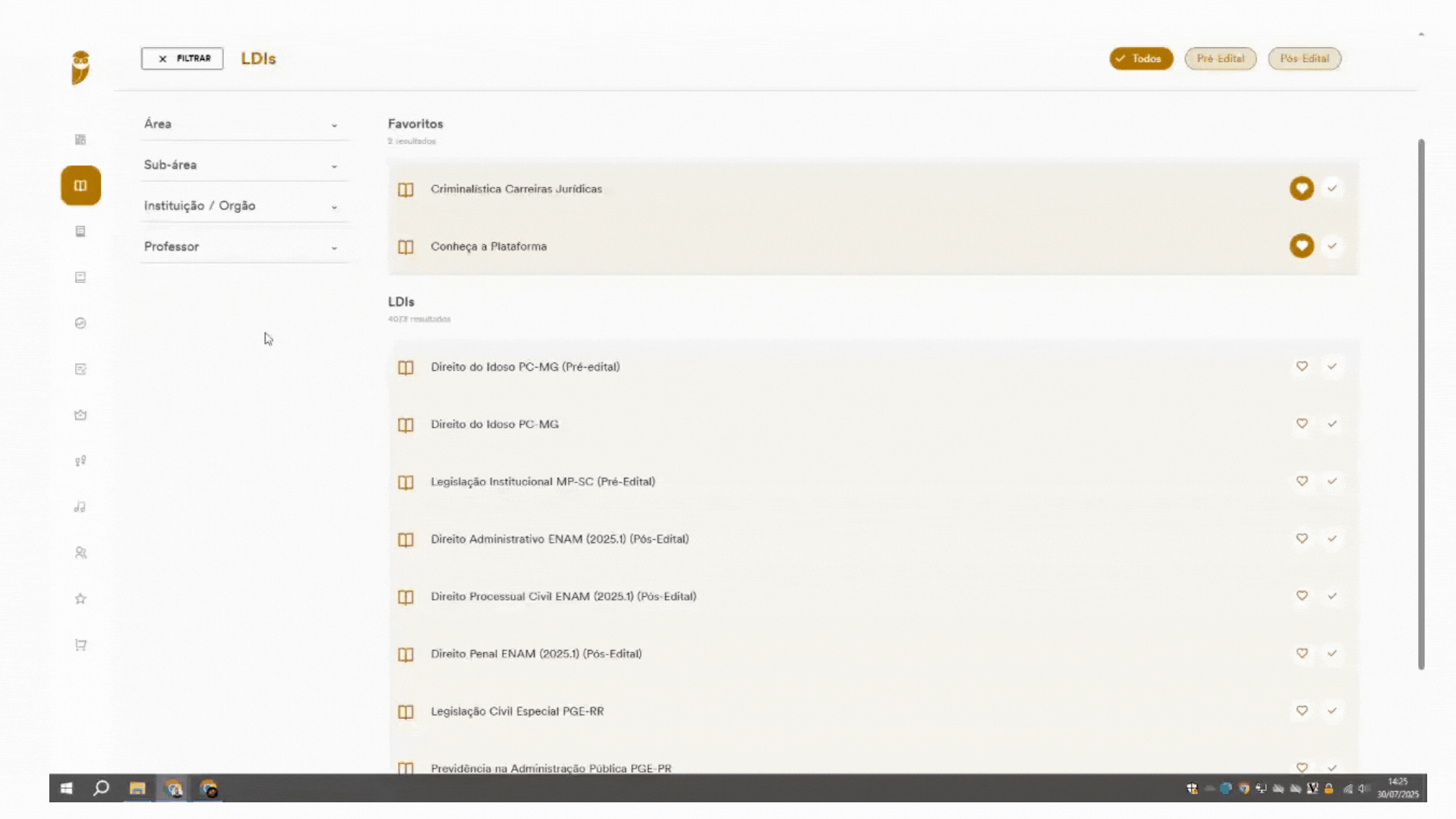The width and height of the screenshot is (1456, 819).
Task: Select the Pré-Edital filter tab
Action: pos(1220,58)
